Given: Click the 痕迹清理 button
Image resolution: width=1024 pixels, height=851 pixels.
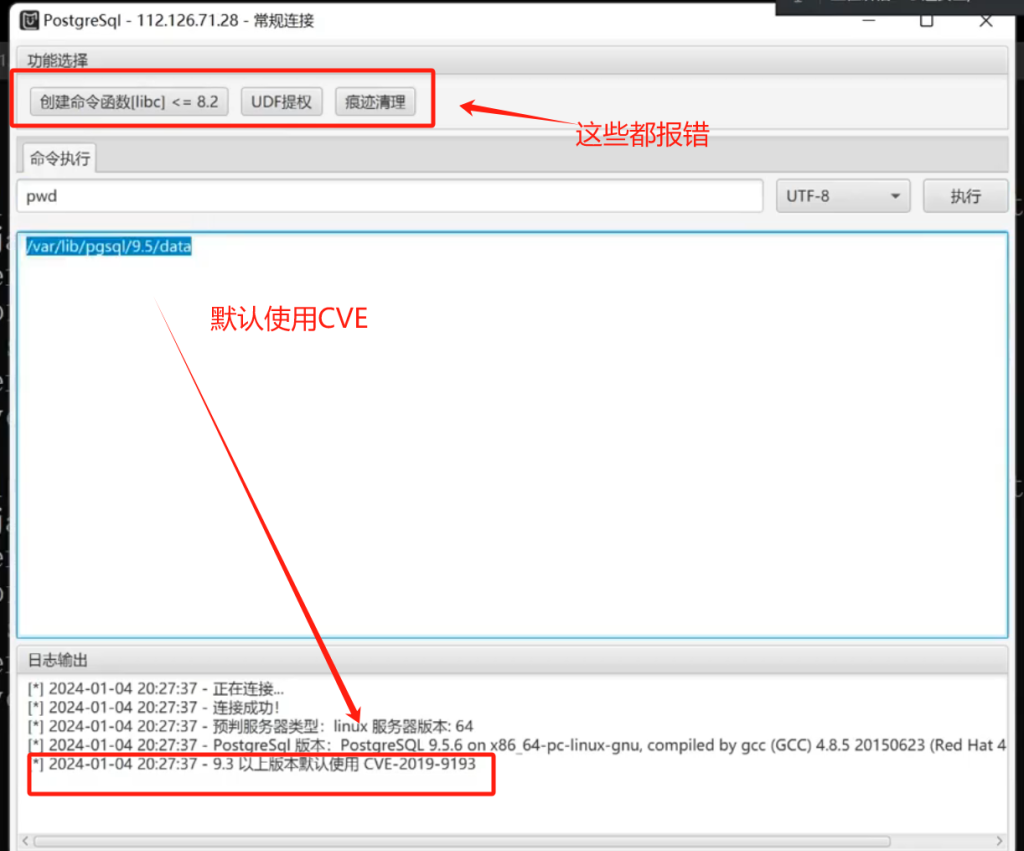Looking at the screenshot, I should (x=375, y=102).
